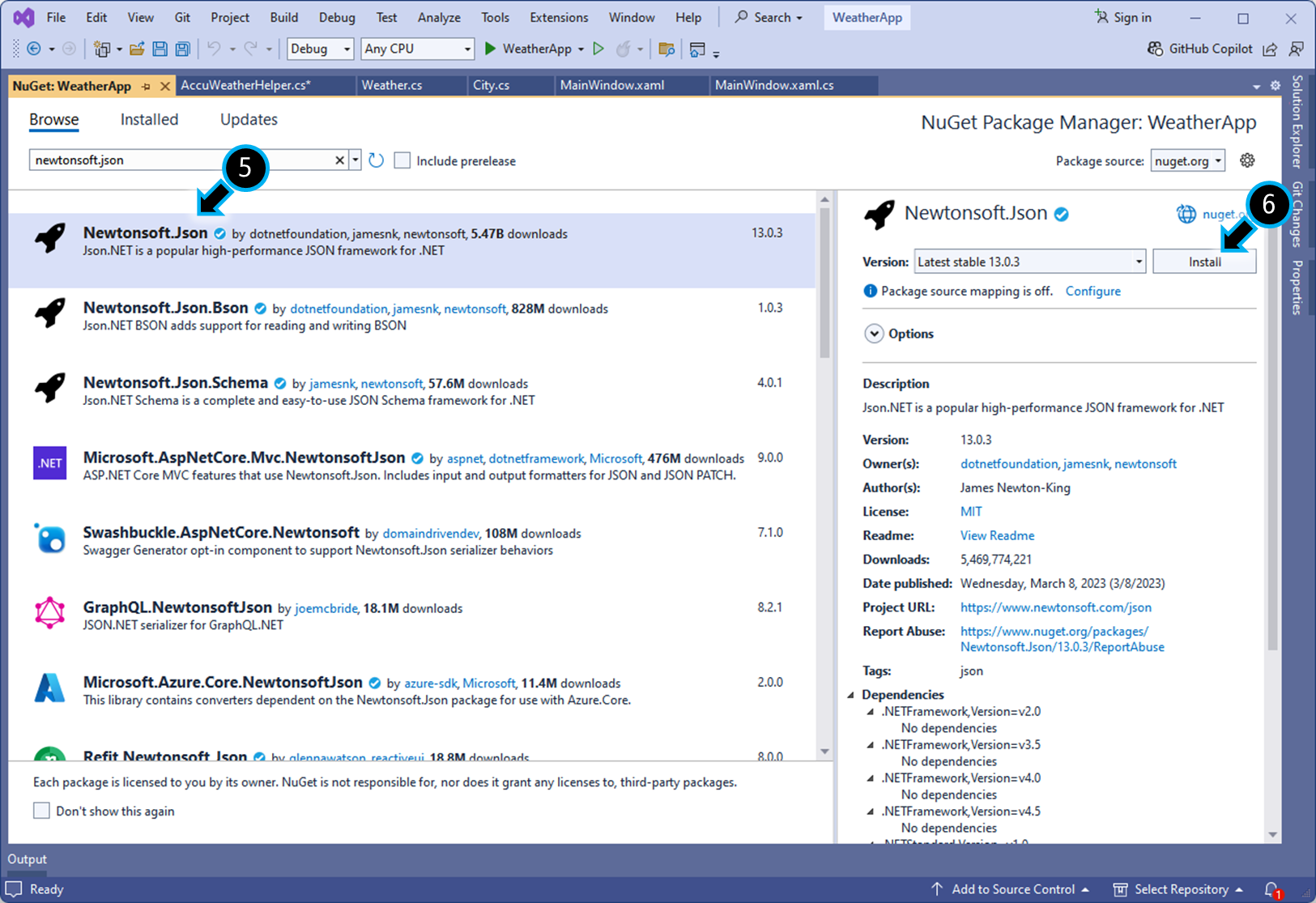
Task: Open NuGet settings gear icon
Action: tap(1247, 160)
